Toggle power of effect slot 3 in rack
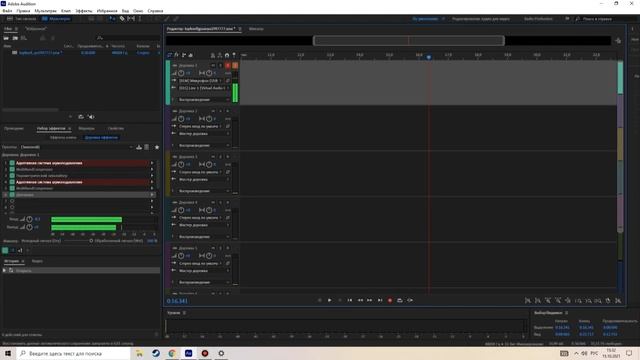The height and width of the screenshot is (360, 640). tap(12, 176)
